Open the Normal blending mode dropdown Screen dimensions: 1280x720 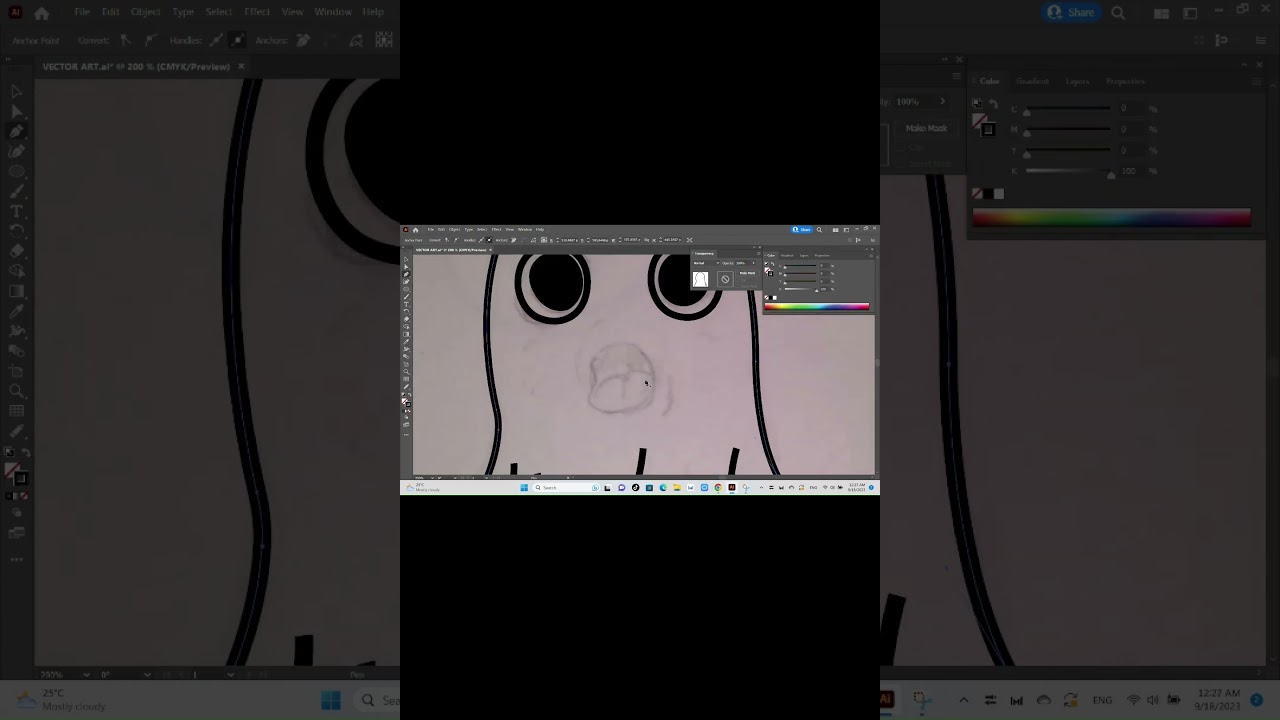pyautogui.click(x=706, y=263)
